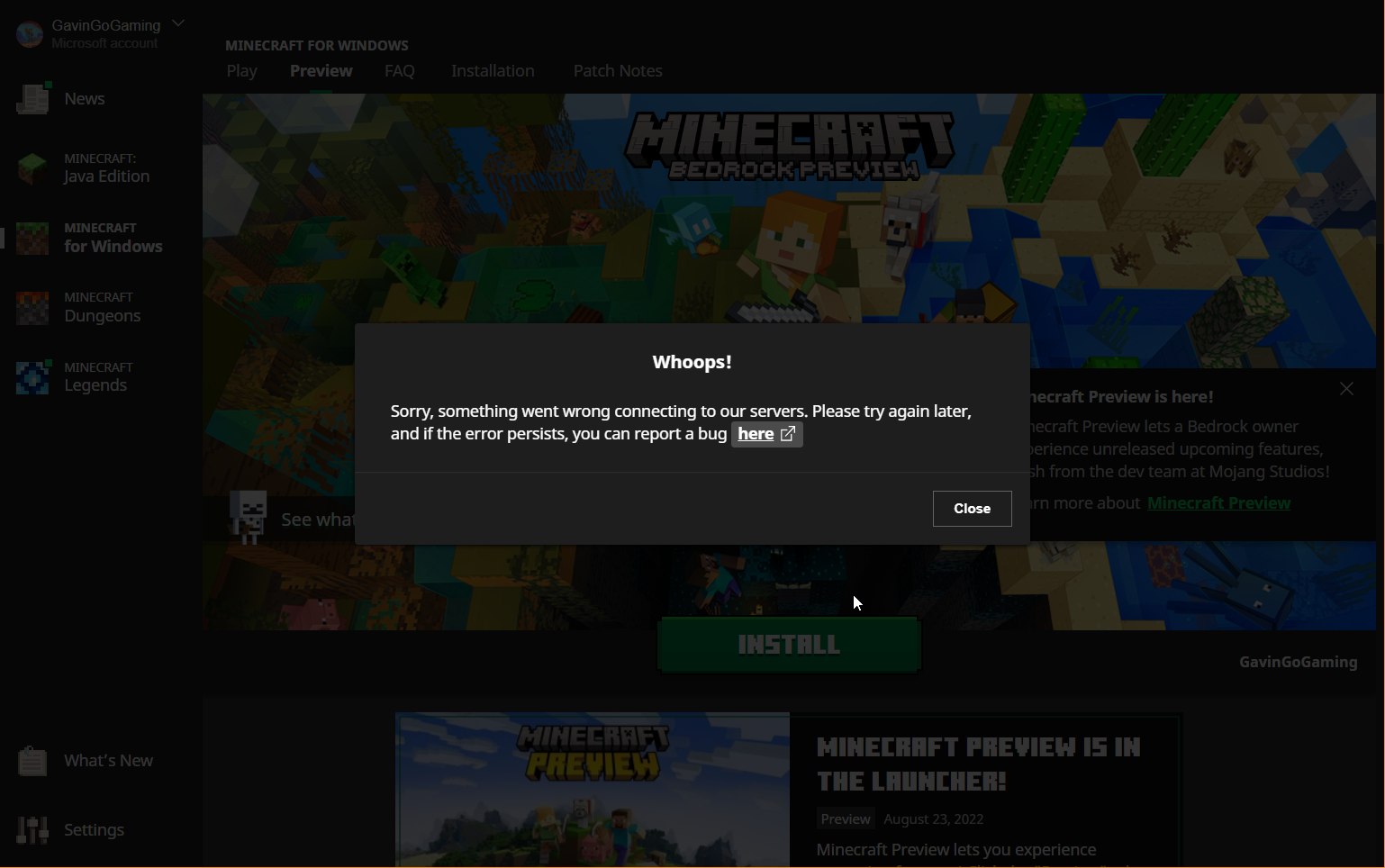Click the external link icon beside 'here'
The width and height of the screenshot is (1385, 868).
pyautogui.click(x=788, y=434)
